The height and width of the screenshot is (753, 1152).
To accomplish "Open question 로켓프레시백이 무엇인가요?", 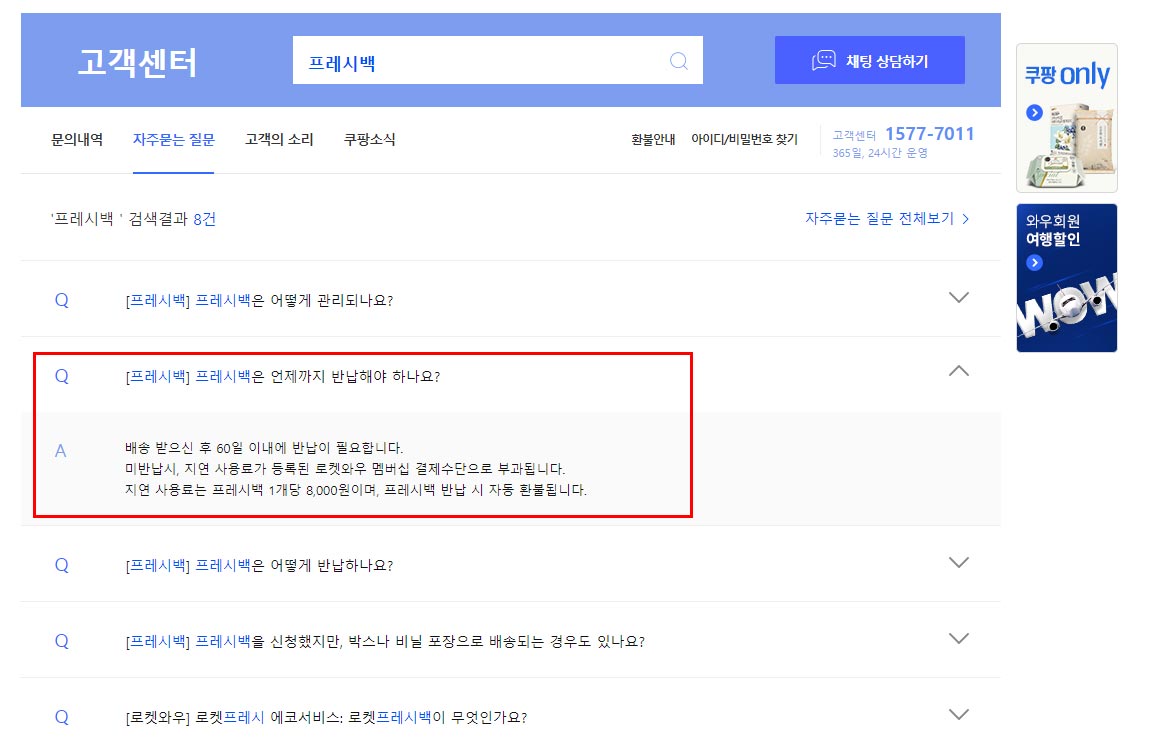I will click(x=326, y=718).
